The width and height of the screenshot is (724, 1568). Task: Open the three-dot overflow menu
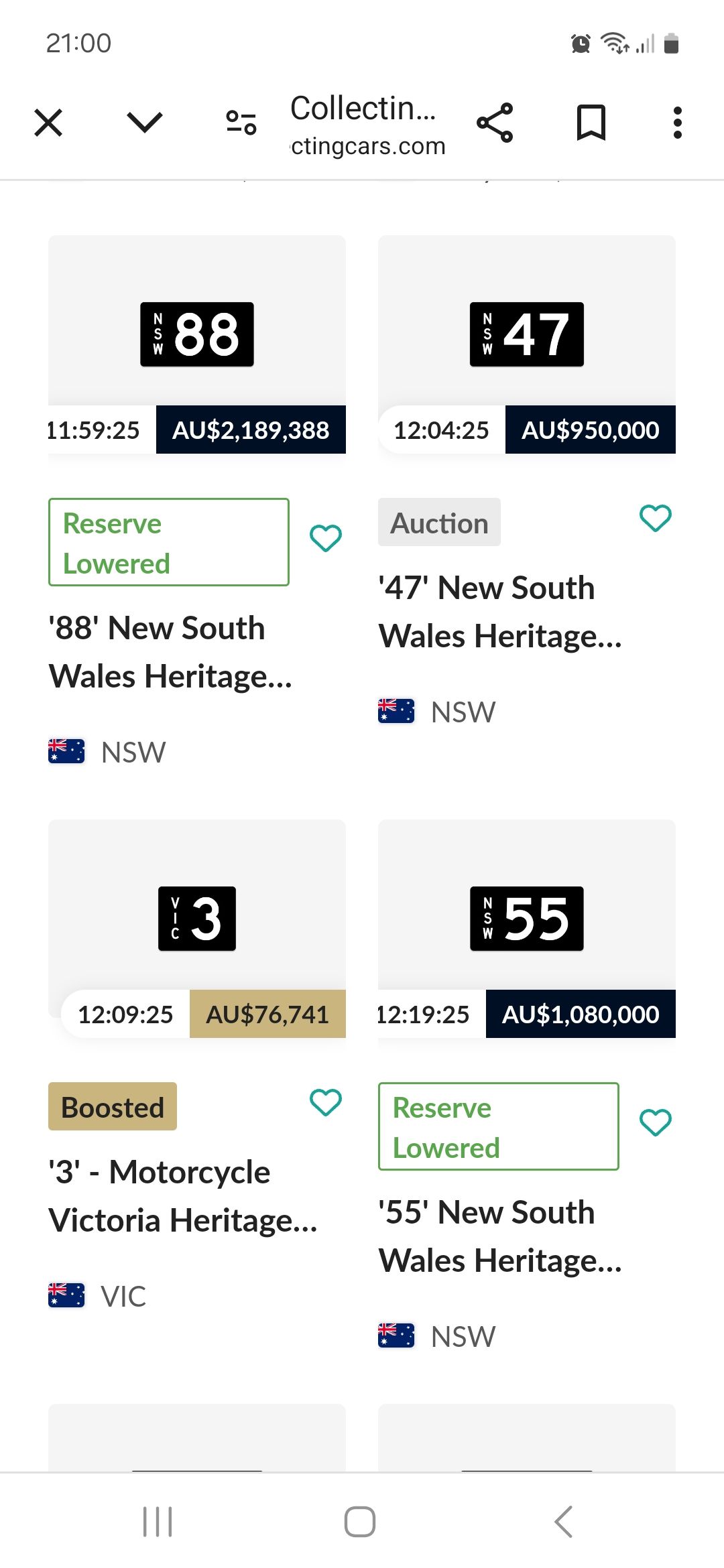(x=678, y=123)
